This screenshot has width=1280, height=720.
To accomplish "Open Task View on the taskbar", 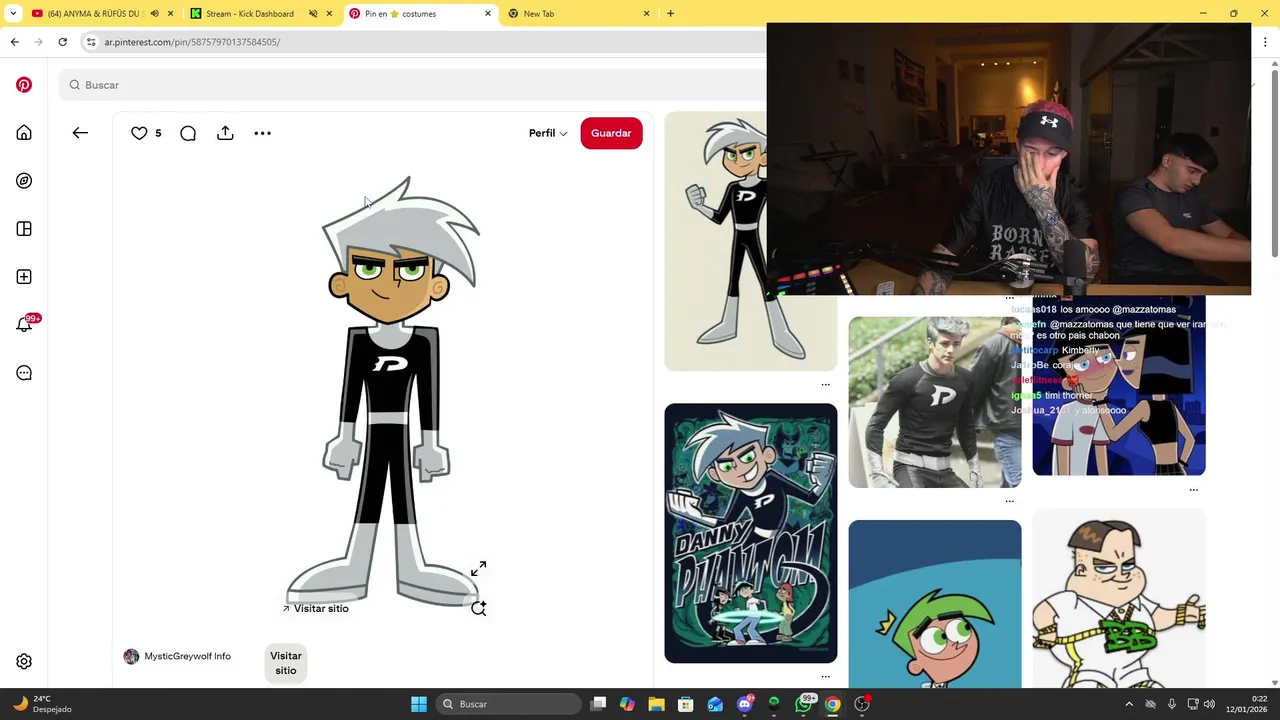I will [x=598, y=704].
